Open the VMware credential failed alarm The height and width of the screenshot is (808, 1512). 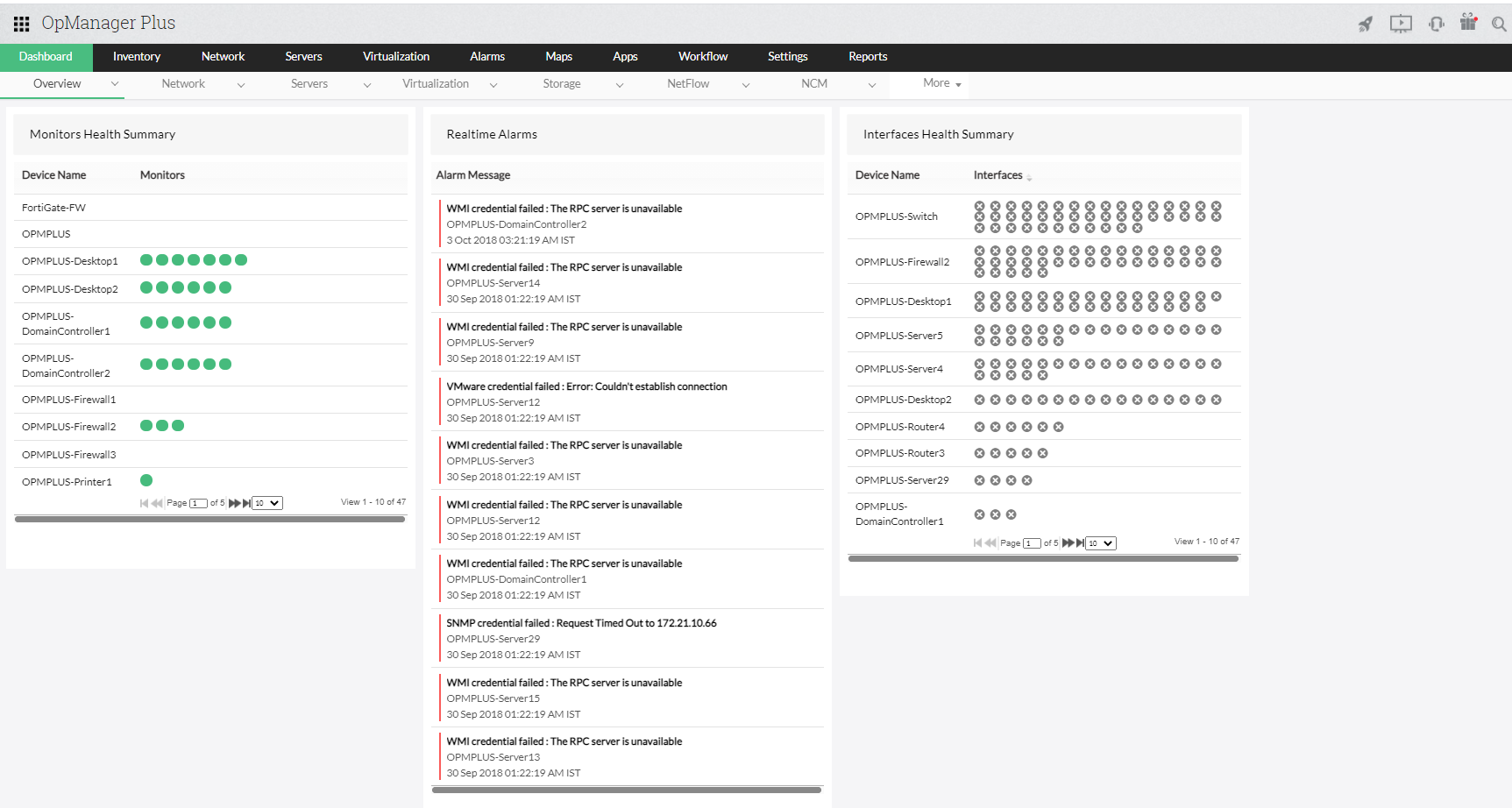[x=586, y=386]
